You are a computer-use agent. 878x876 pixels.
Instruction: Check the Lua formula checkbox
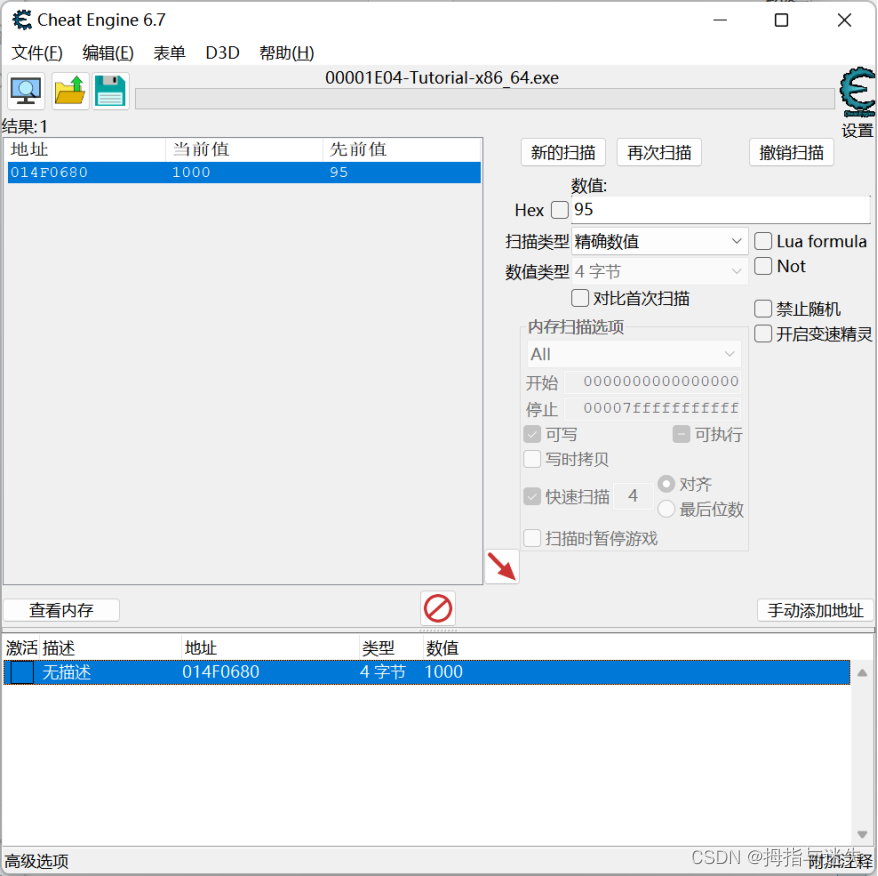click(x=764, y=240)
